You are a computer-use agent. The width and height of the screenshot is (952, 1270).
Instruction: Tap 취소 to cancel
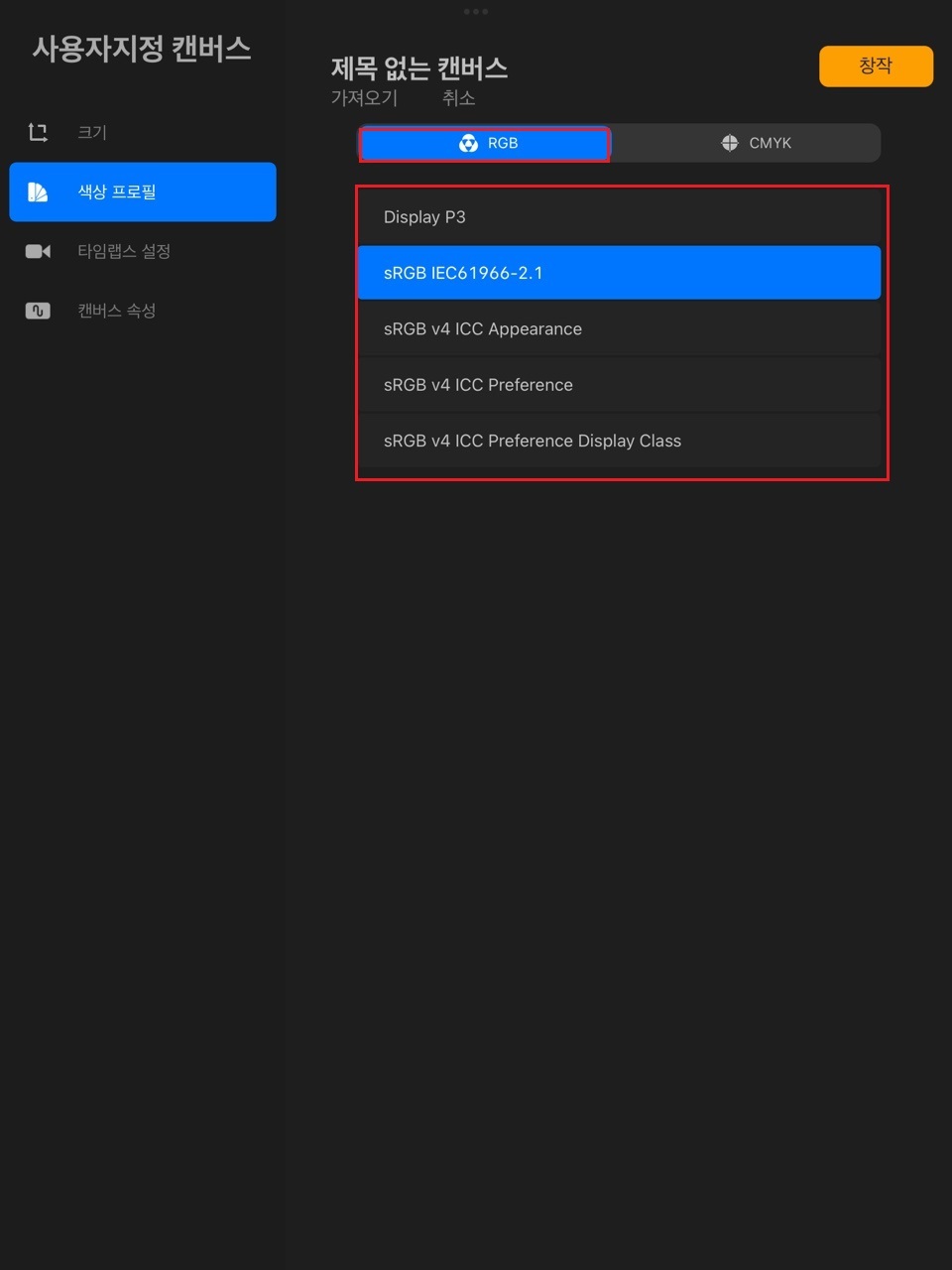tap(458, 97)
